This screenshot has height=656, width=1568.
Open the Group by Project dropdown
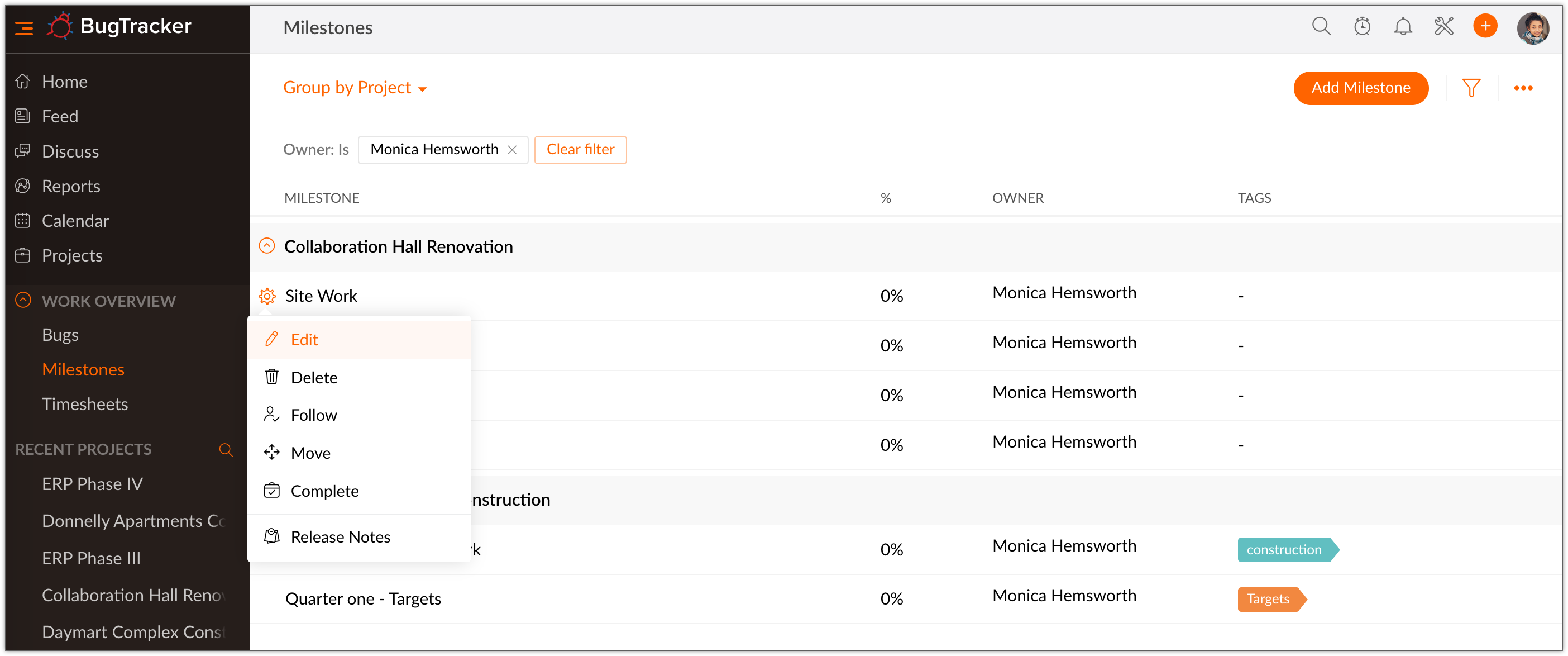tap(354, 88)
